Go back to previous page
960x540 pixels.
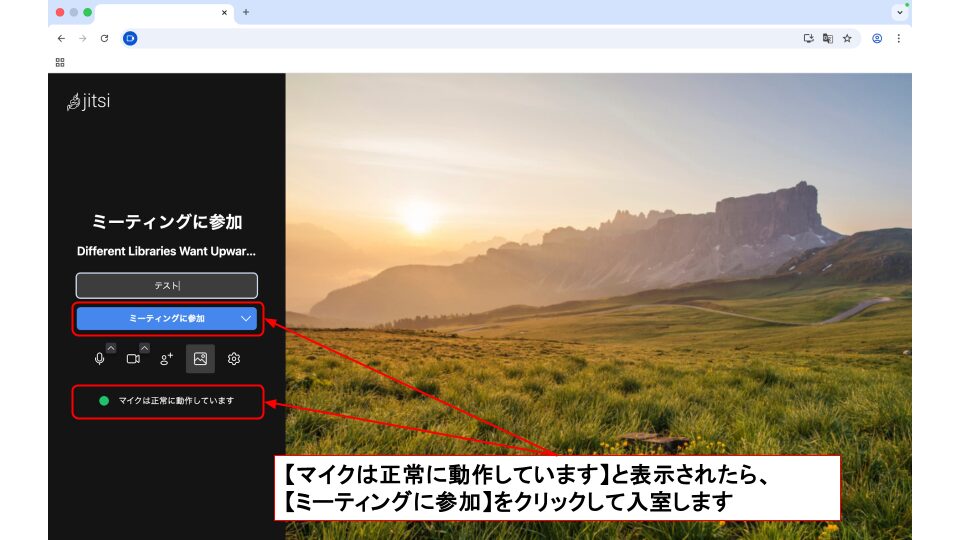click(x=61, y=38)
